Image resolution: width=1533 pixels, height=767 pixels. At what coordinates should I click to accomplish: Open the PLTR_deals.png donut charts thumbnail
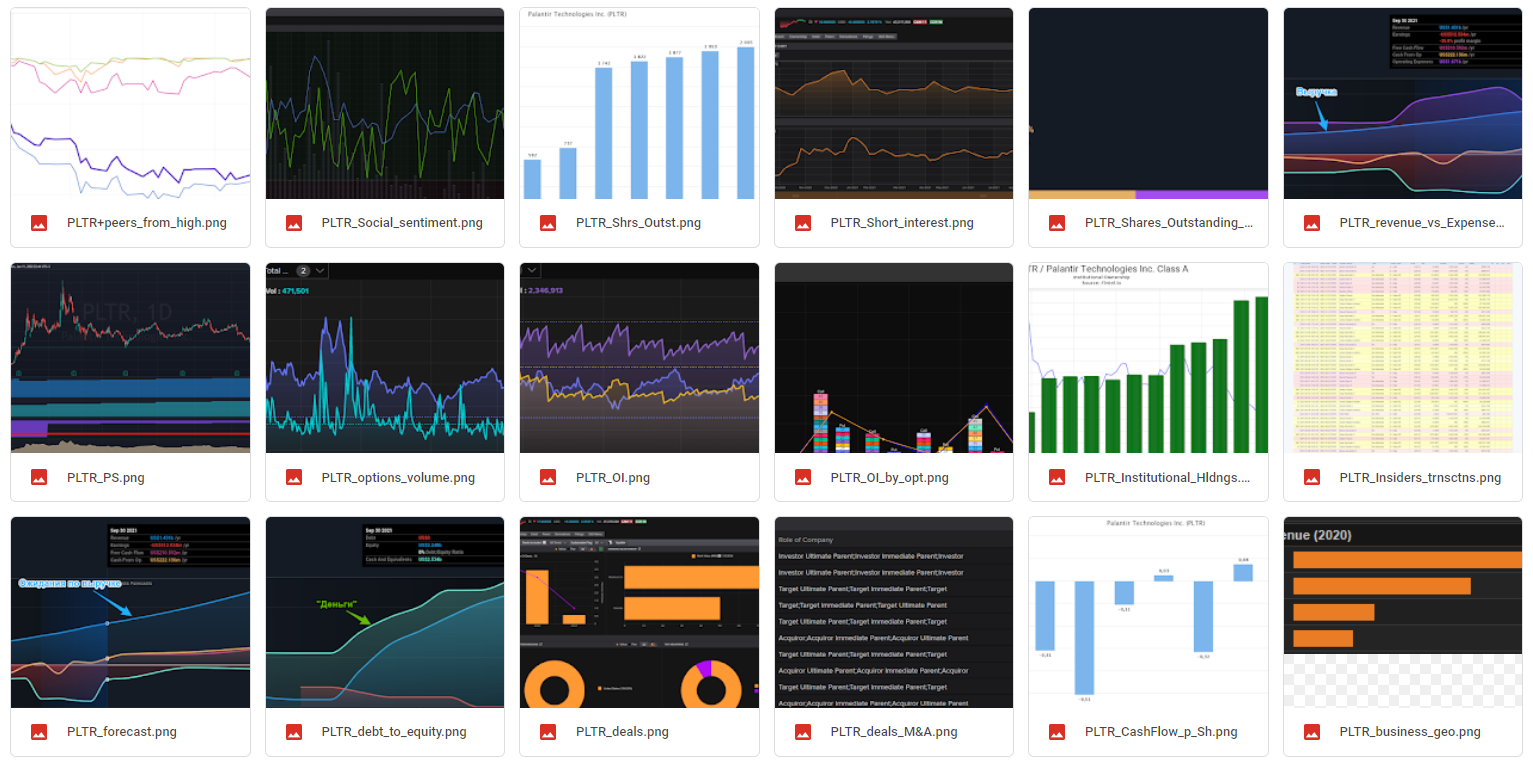coord(639,612)
